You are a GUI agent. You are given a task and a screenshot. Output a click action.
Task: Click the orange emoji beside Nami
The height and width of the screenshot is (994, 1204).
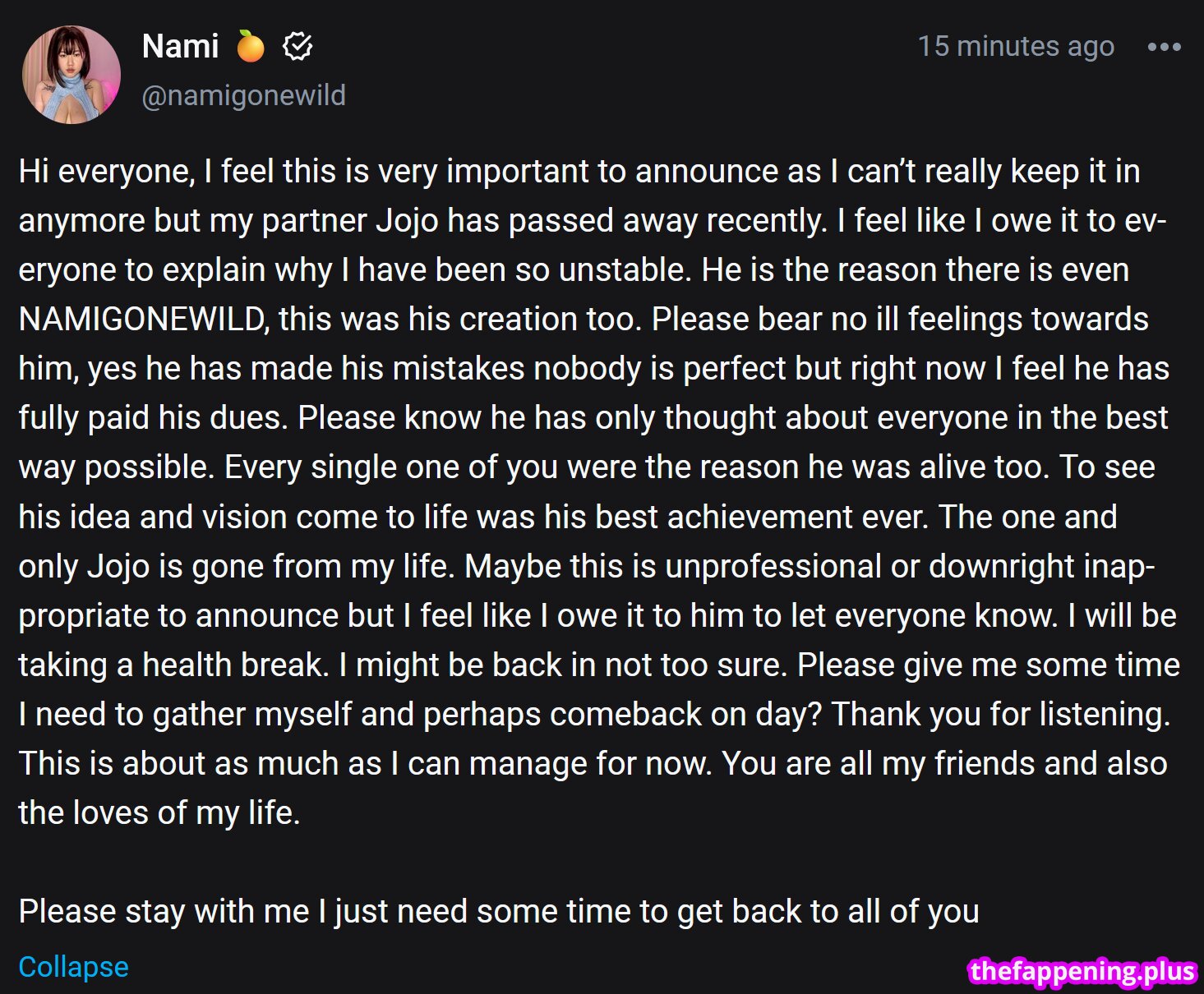click(x=251, y=47)
